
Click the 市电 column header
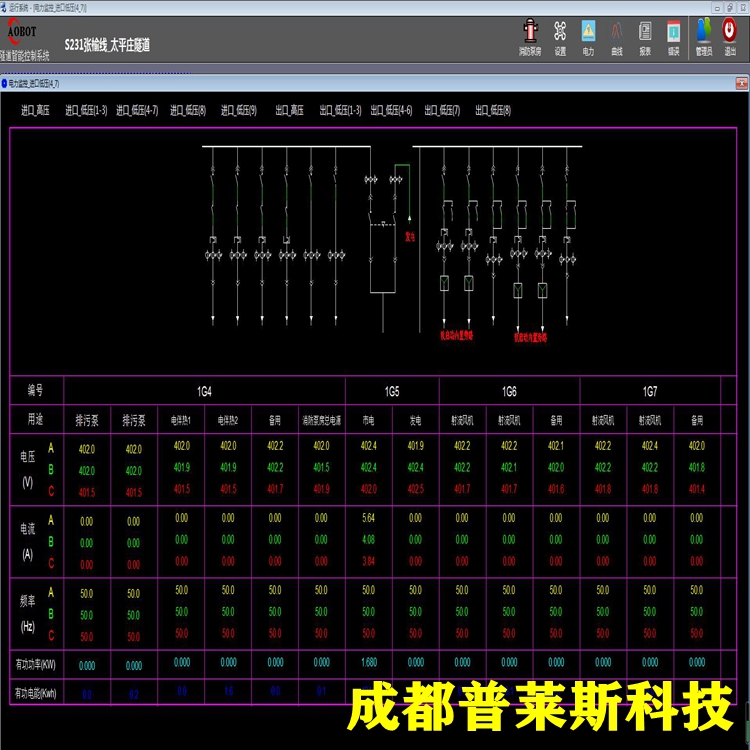click(x=368, y=420)
